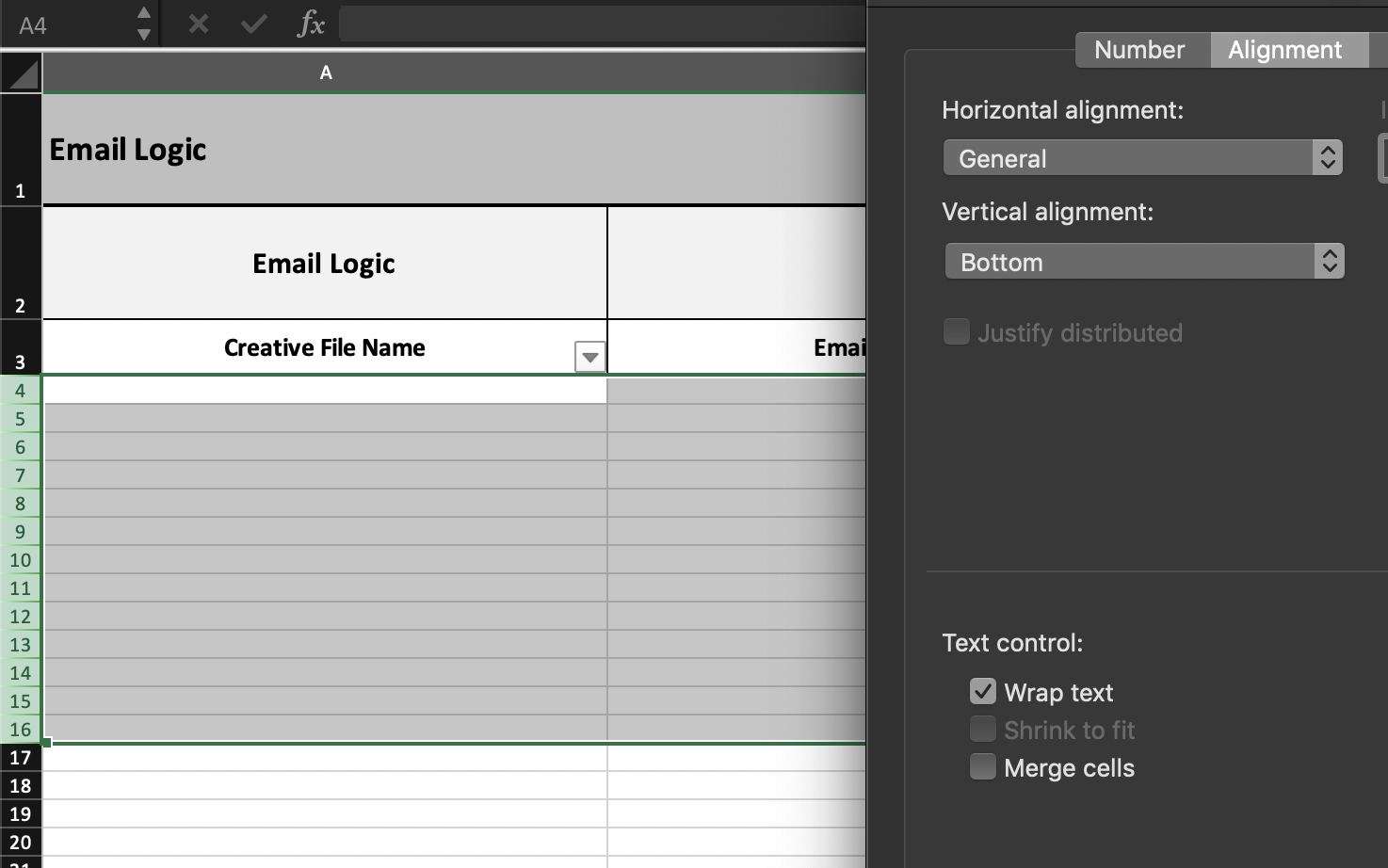Select column A by clicking its header
This screenshot has width=1388, height=868.
point(326,72)
